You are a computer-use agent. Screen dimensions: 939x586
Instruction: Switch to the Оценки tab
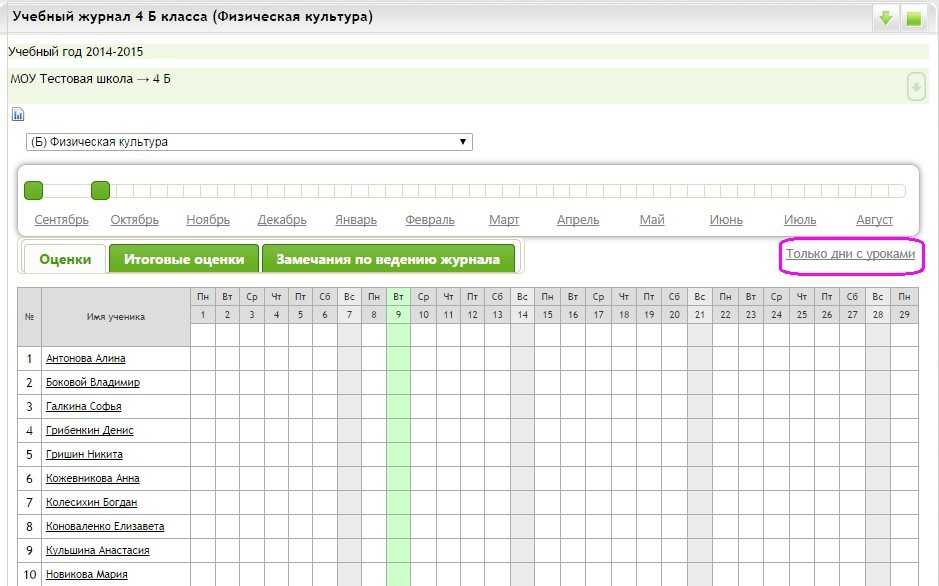pos(65,259)
